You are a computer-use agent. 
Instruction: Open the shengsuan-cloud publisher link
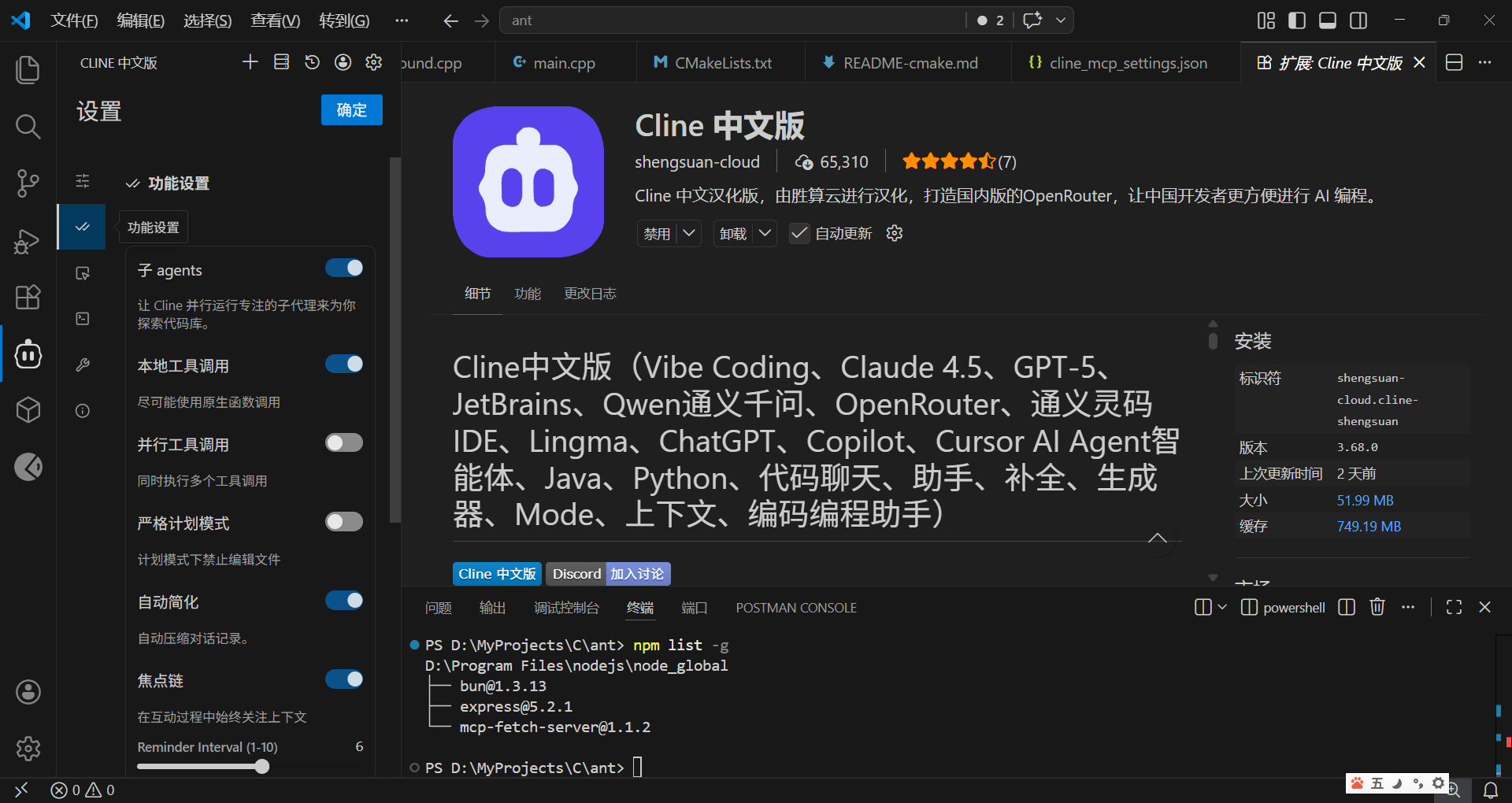click(x=697, y=161)
